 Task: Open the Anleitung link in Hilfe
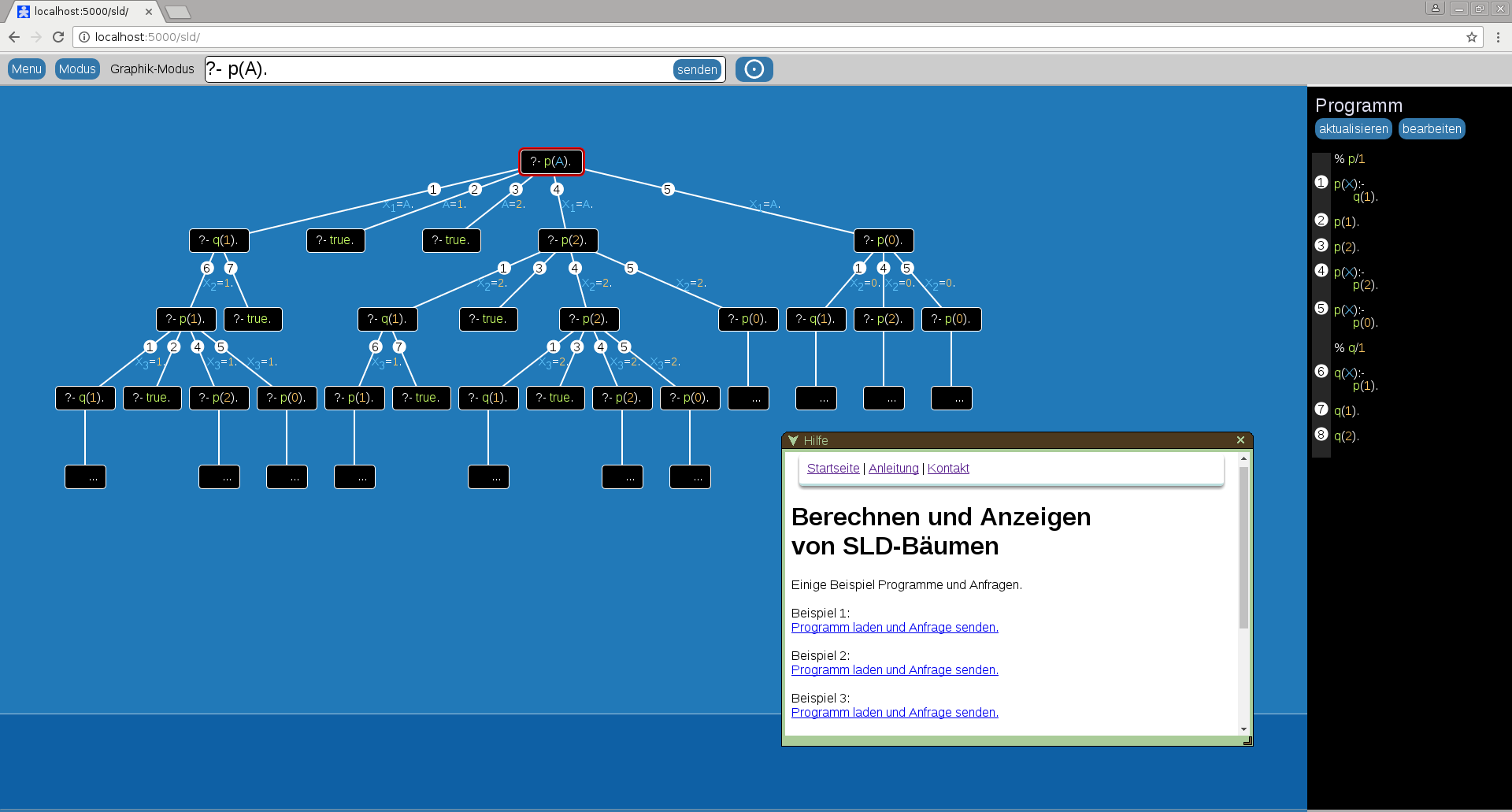tap(893, 469)
